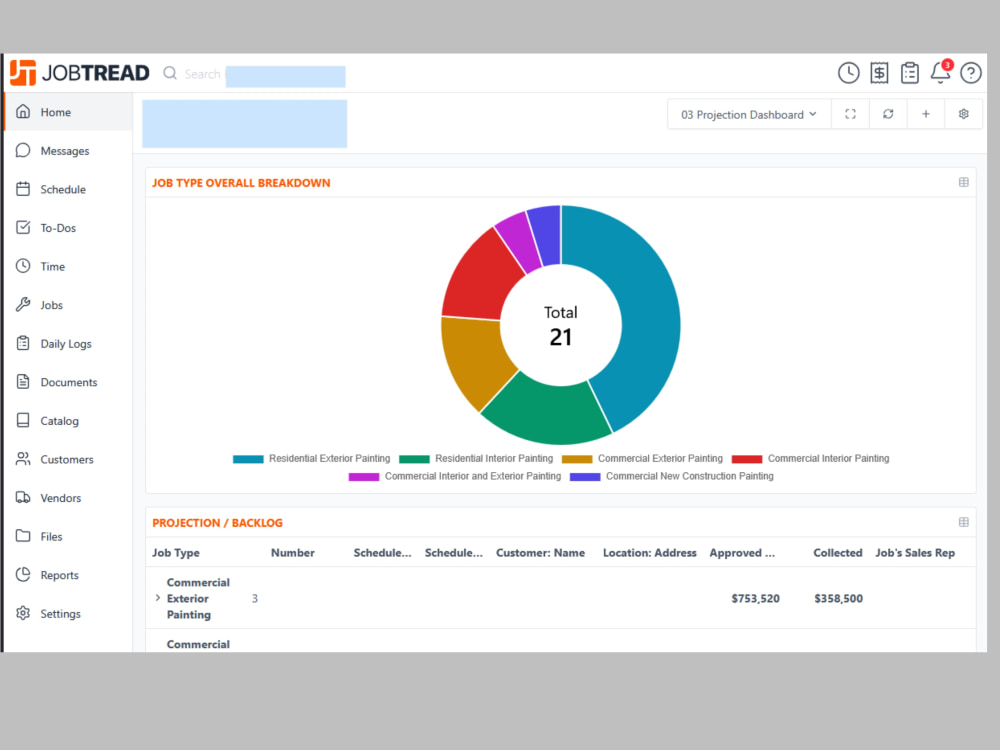1000x750 pixels.
Task: Toggle Residential Exterior Painting legend swatch
Action: point(248,459)
